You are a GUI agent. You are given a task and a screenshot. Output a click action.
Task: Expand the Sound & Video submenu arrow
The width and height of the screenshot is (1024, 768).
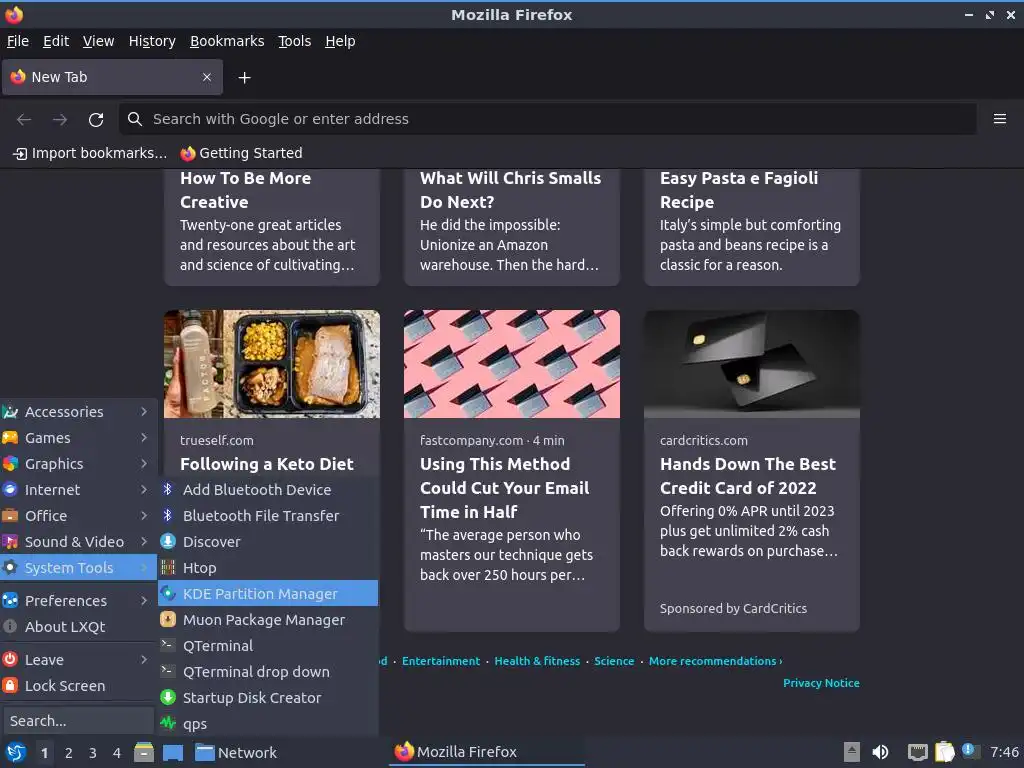coord(144,541)
